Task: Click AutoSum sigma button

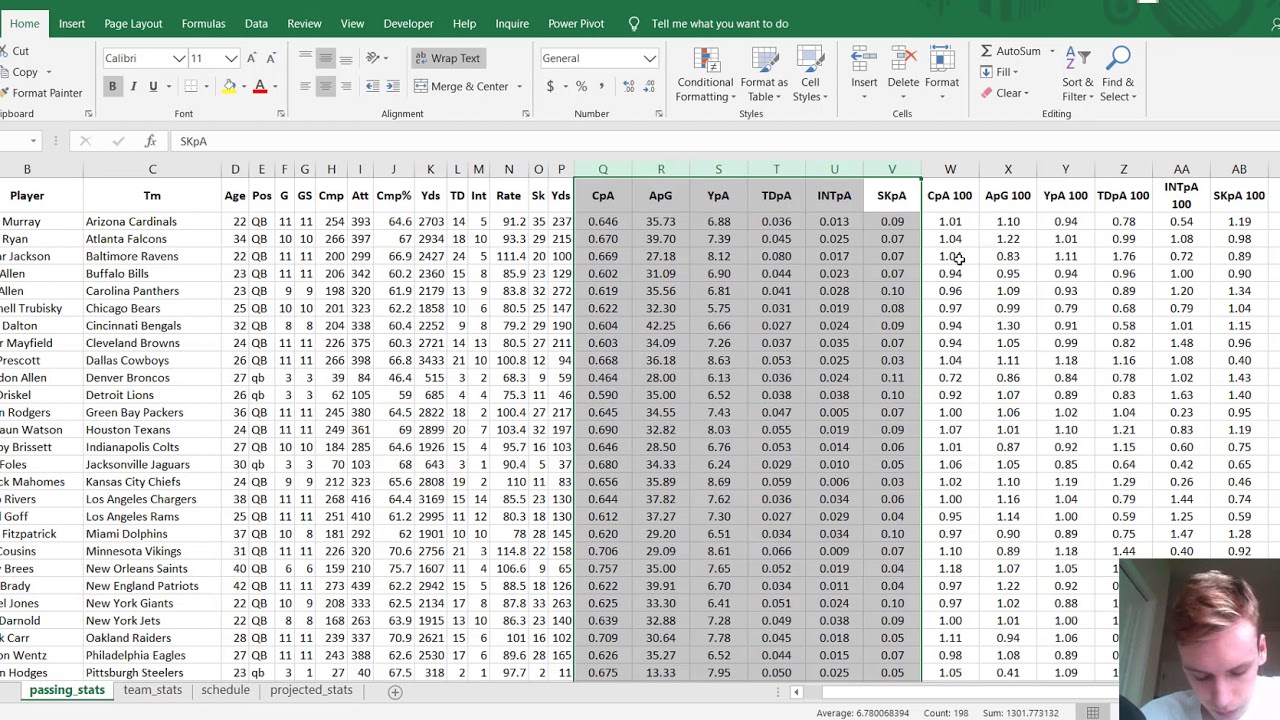Action: (x=1010, y=51)
